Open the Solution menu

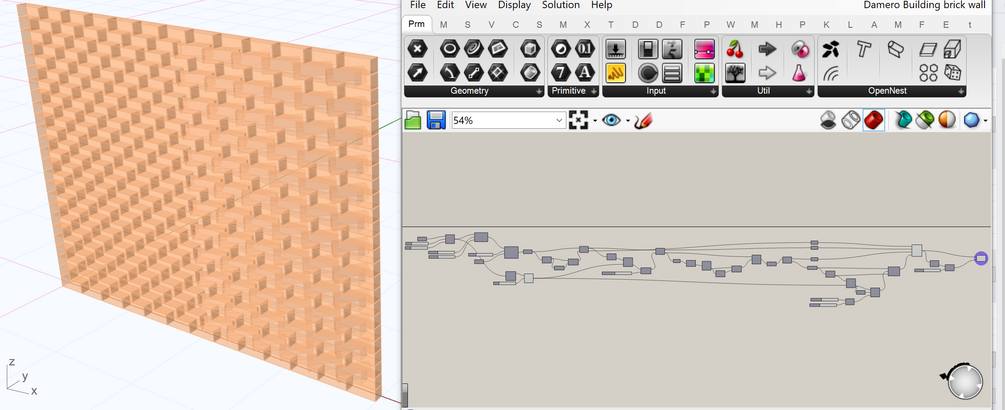click(561, 5)
